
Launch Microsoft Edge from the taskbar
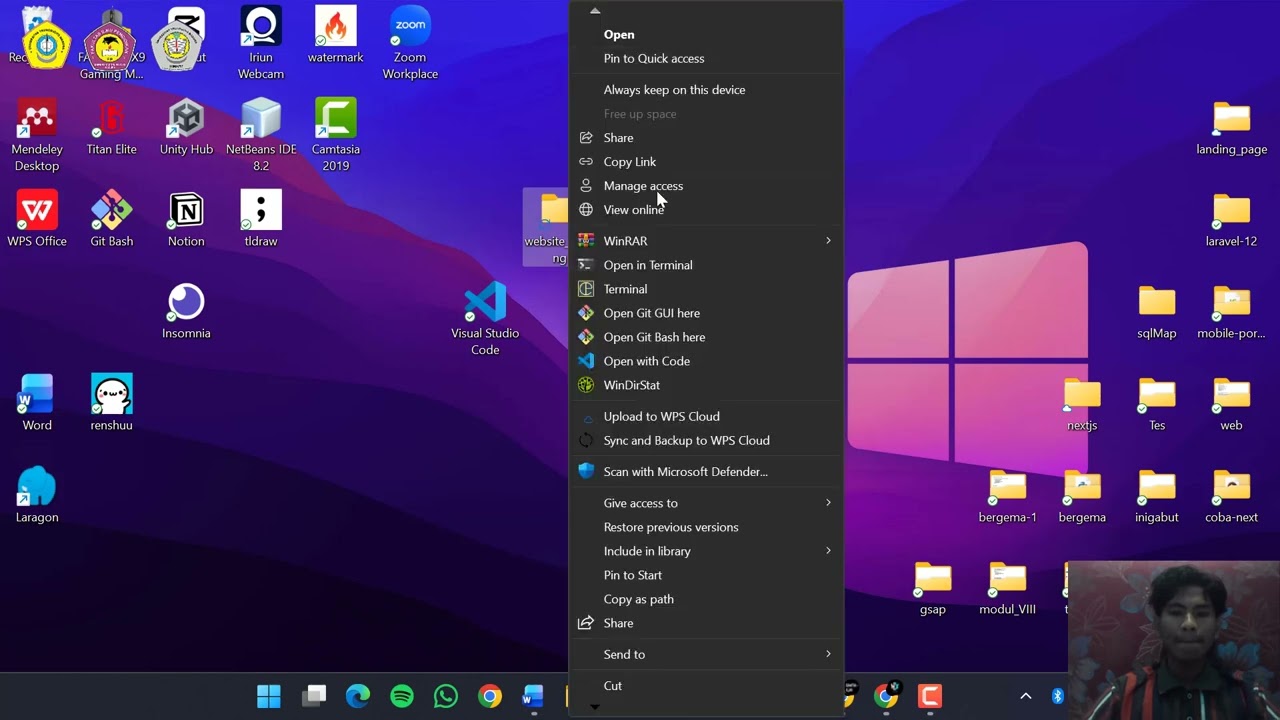coord(358,696)
